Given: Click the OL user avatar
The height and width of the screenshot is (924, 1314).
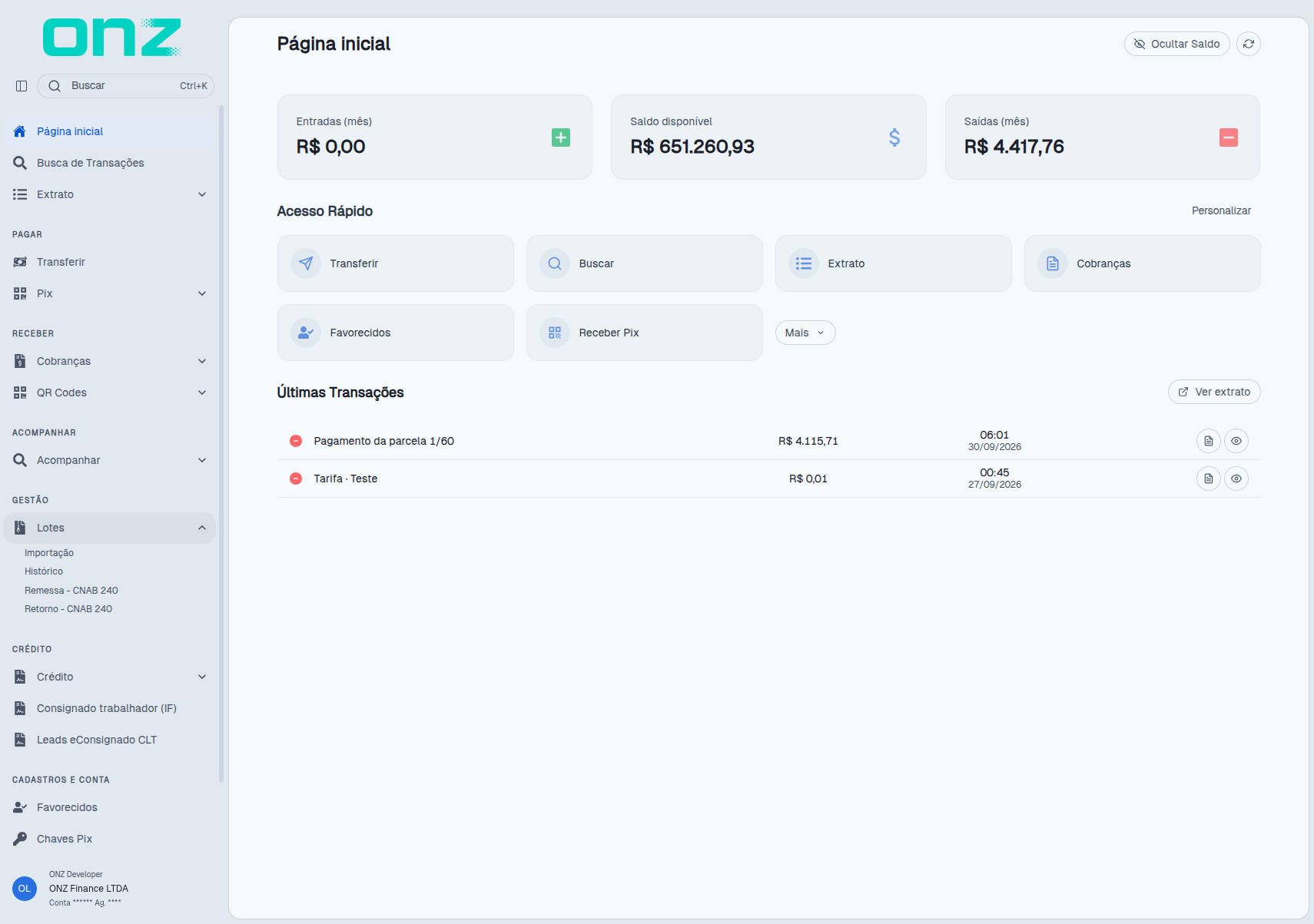Looking at the screenshot, I should pos(25,889).
